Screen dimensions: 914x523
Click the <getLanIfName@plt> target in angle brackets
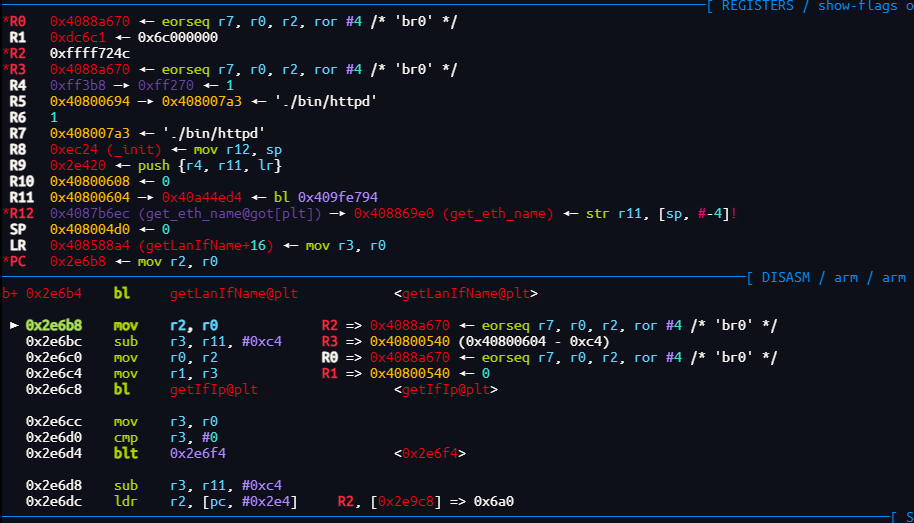466,293
